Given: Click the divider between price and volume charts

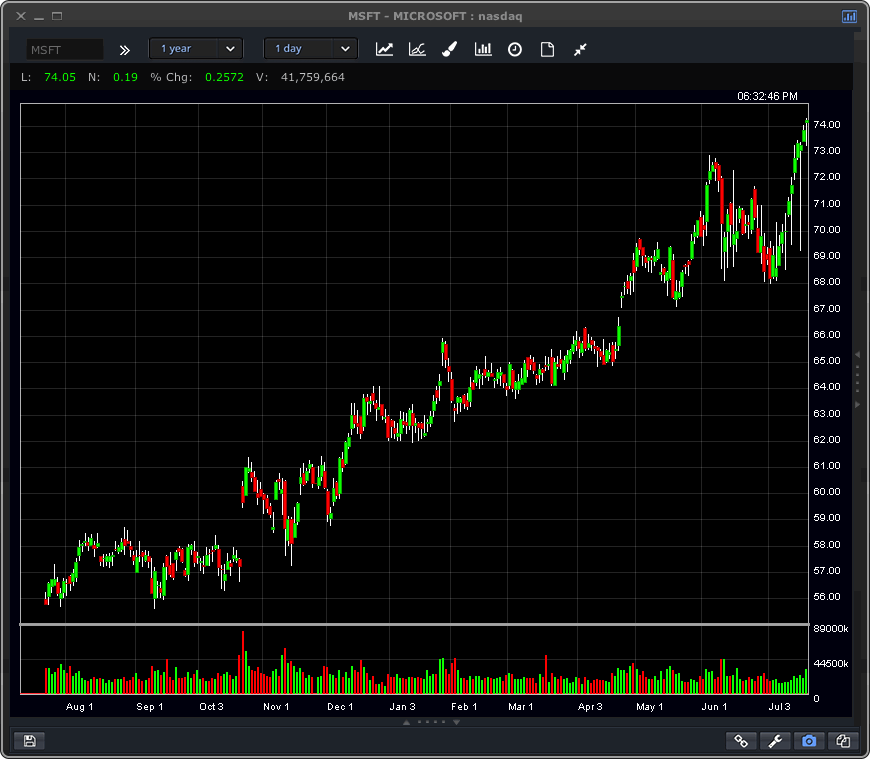Looking at the screenshot, I should (414, 625).
